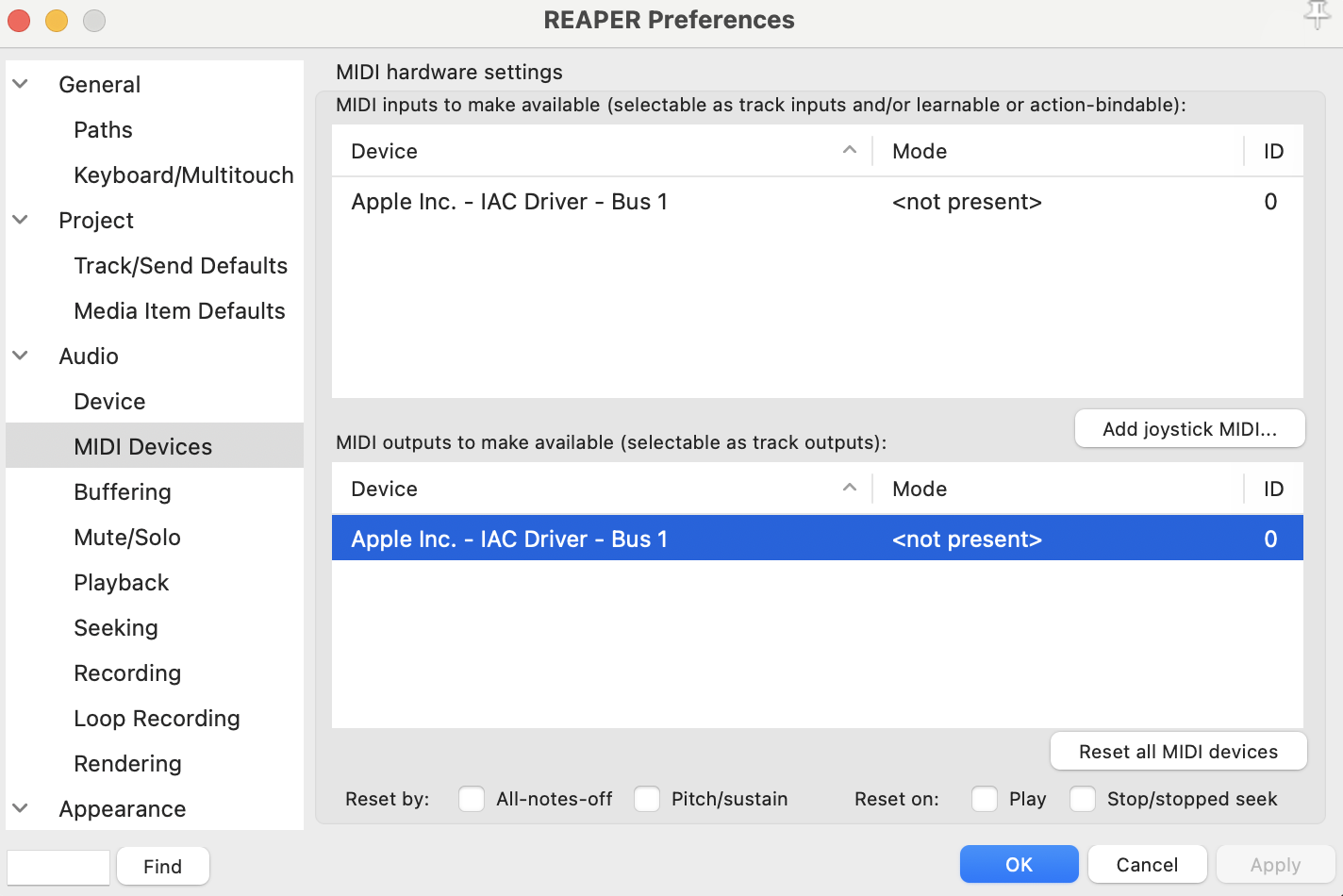The image size is (1343, 896).
Task: Click the Mode column header in MIDI inputs
Action: point(920,151)
